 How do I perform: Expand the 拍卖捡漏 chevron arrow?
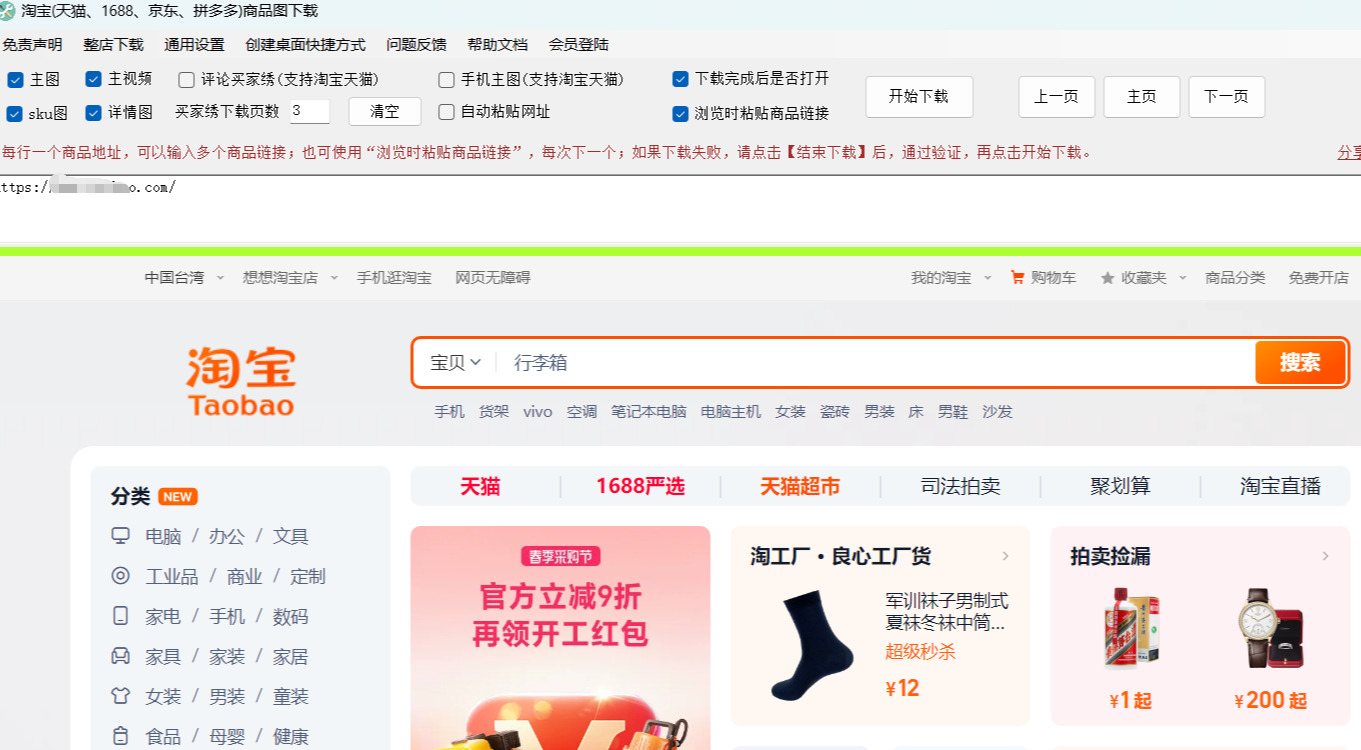(x=1326, y=556)
